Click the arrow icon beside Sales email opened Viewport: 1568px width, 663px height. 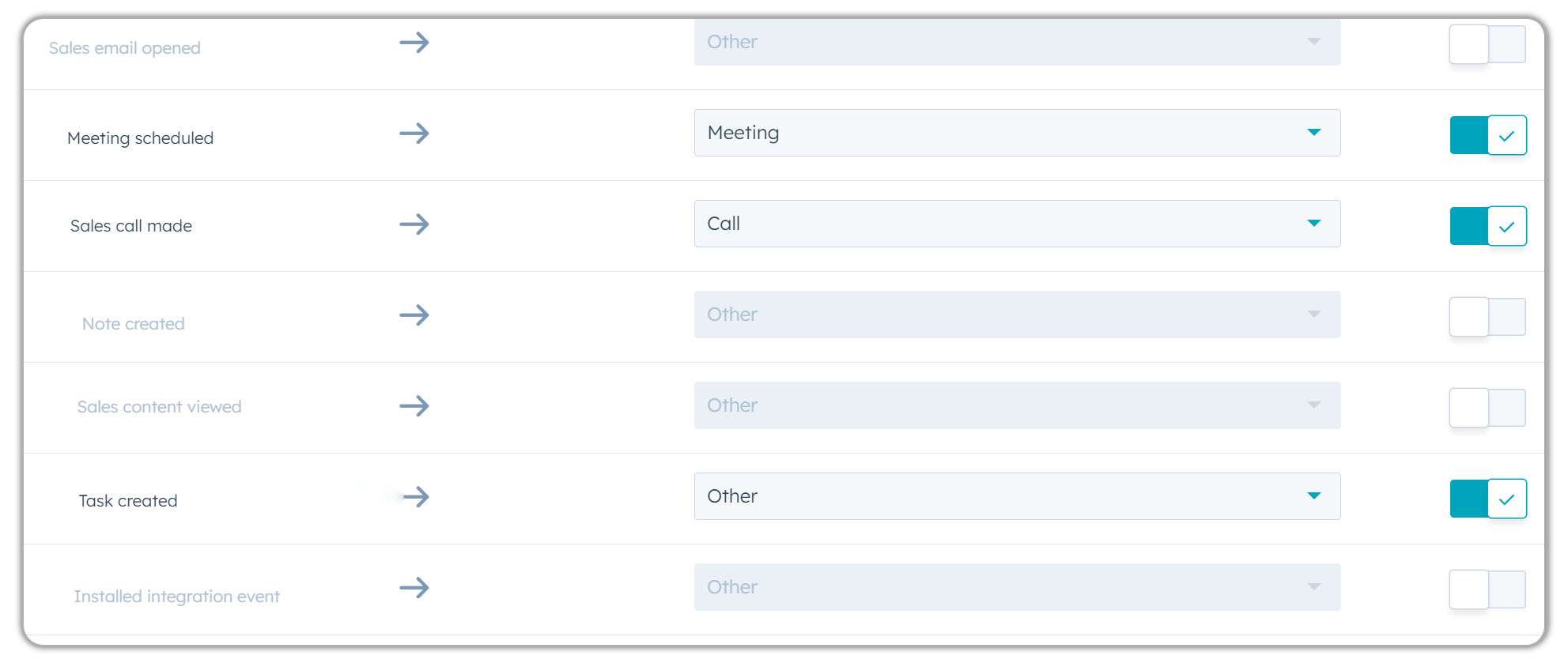pyautogui.click(x=414, y=43)
